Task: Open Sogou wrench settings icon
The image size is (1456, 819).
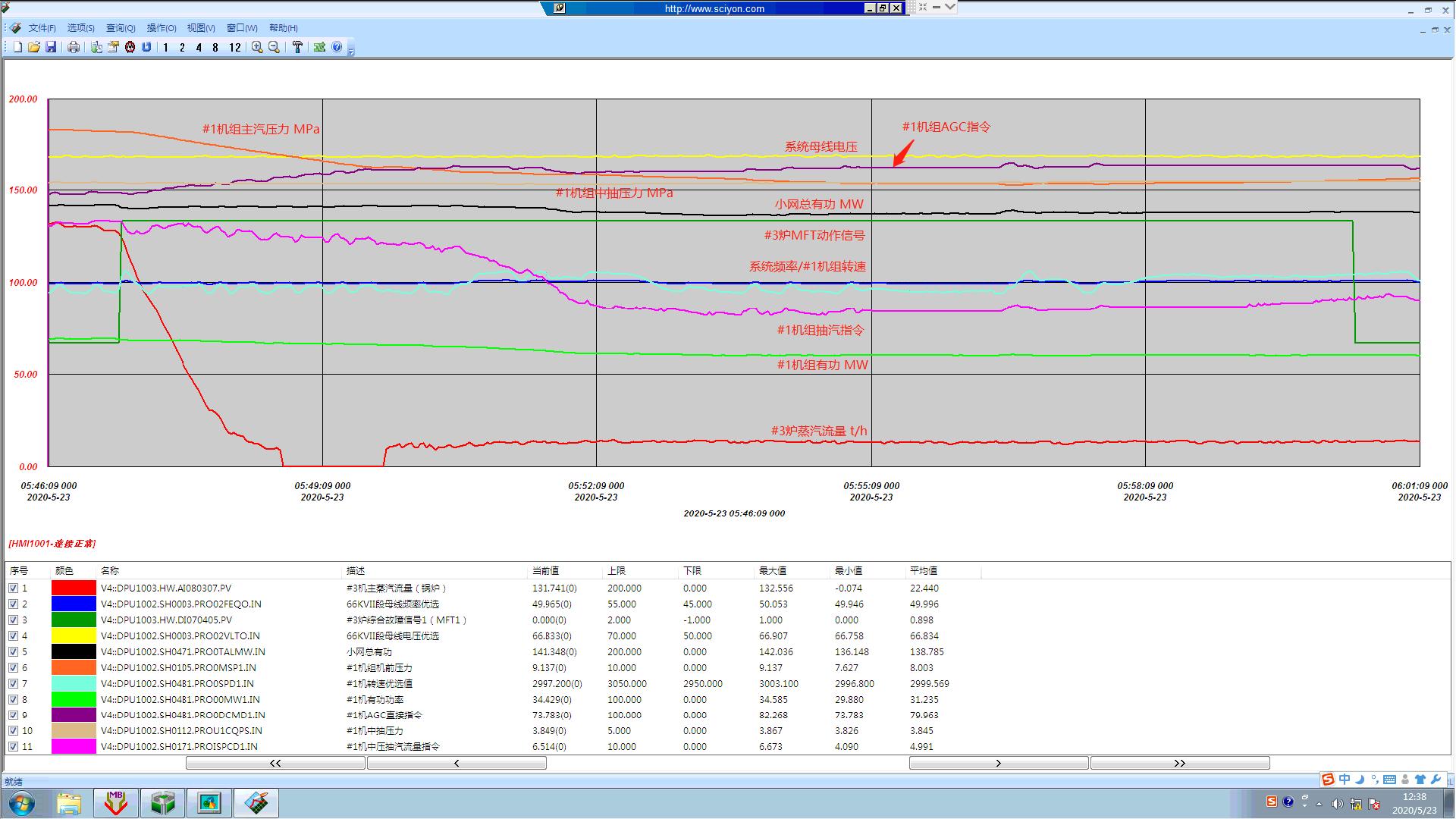Action: pos(1436,780)
